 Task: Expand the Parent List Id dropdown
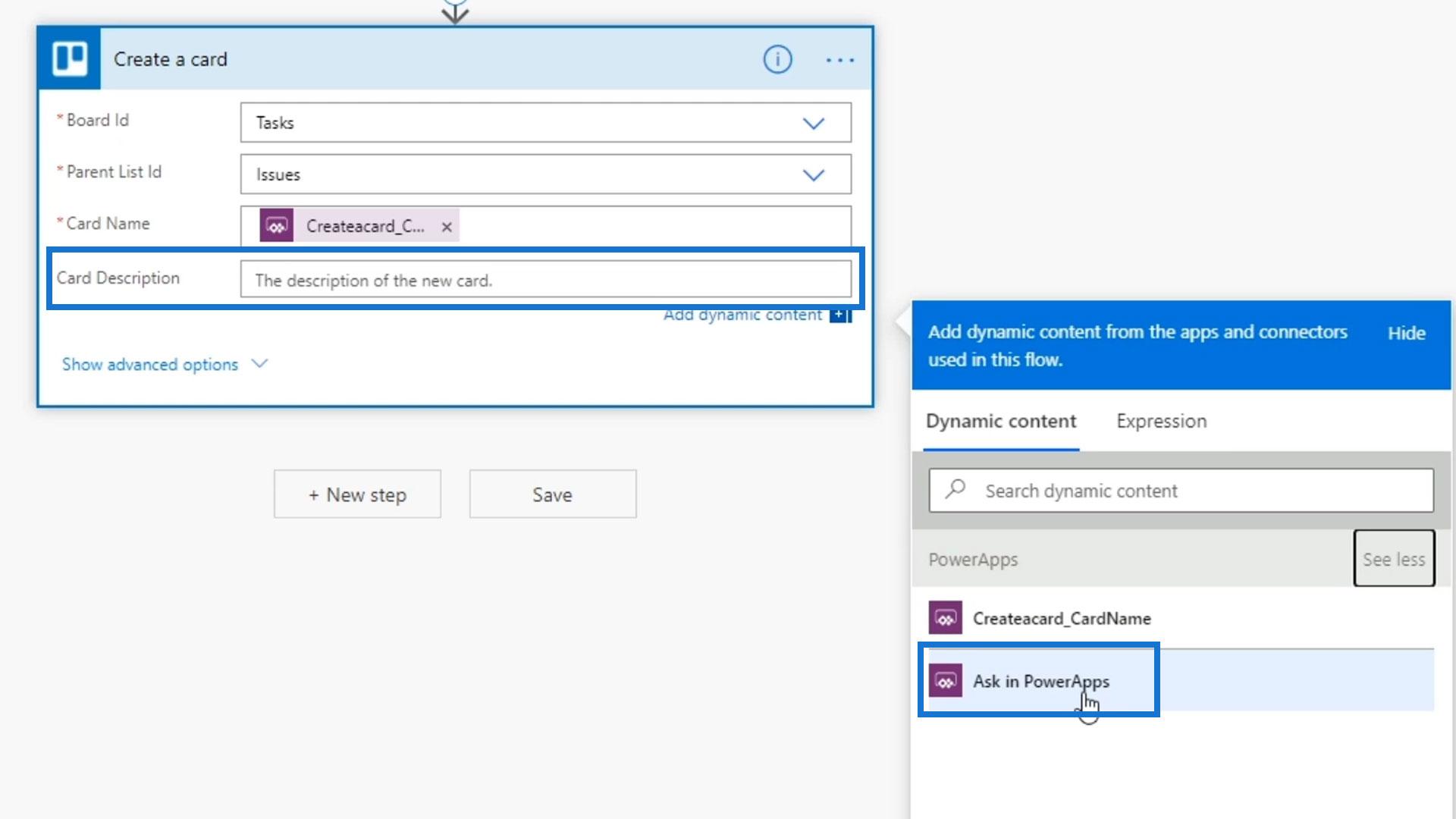pyautogui.click(x=813, y=175)
